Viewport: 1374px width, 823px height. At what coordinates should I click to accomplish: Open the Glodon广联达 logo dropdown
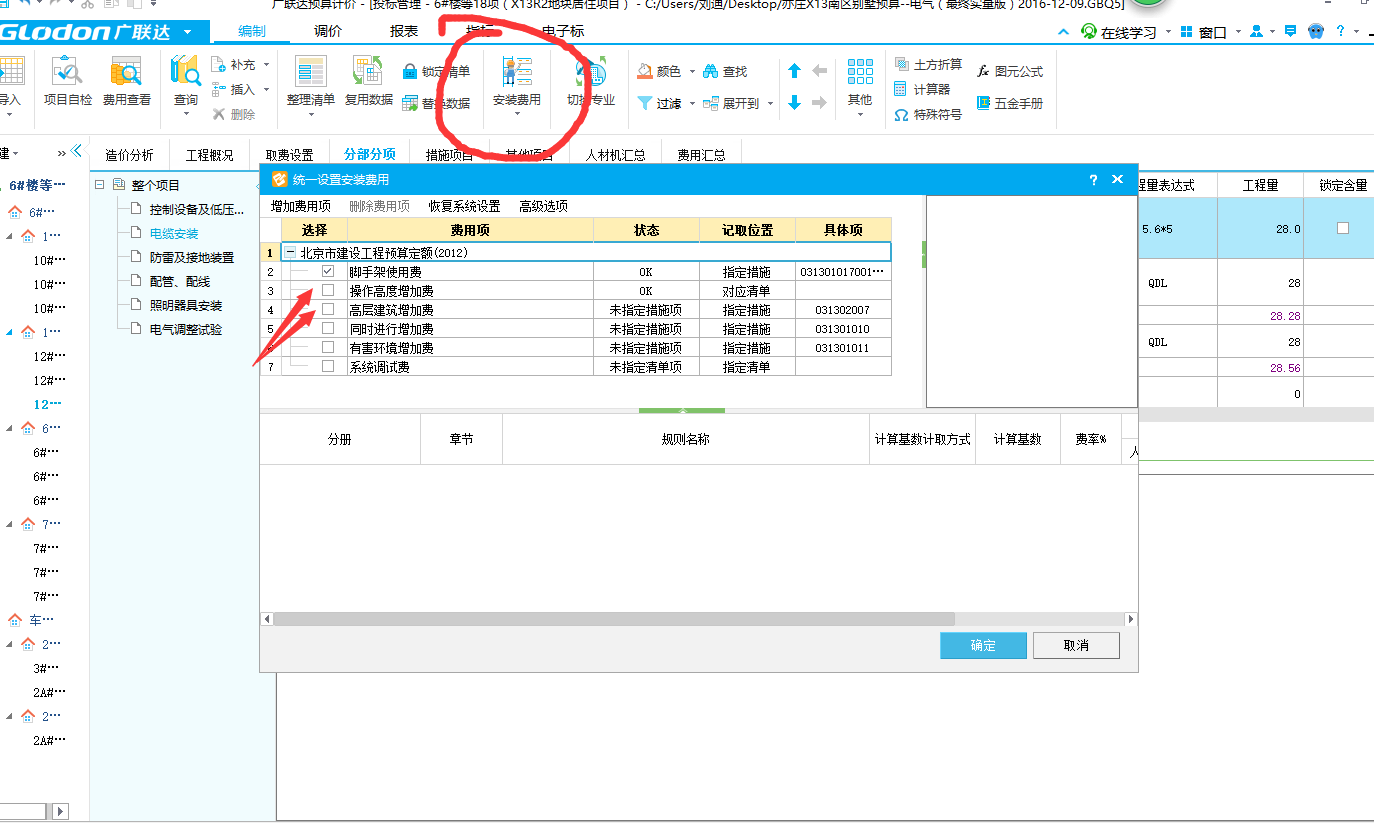click(188, 32)
